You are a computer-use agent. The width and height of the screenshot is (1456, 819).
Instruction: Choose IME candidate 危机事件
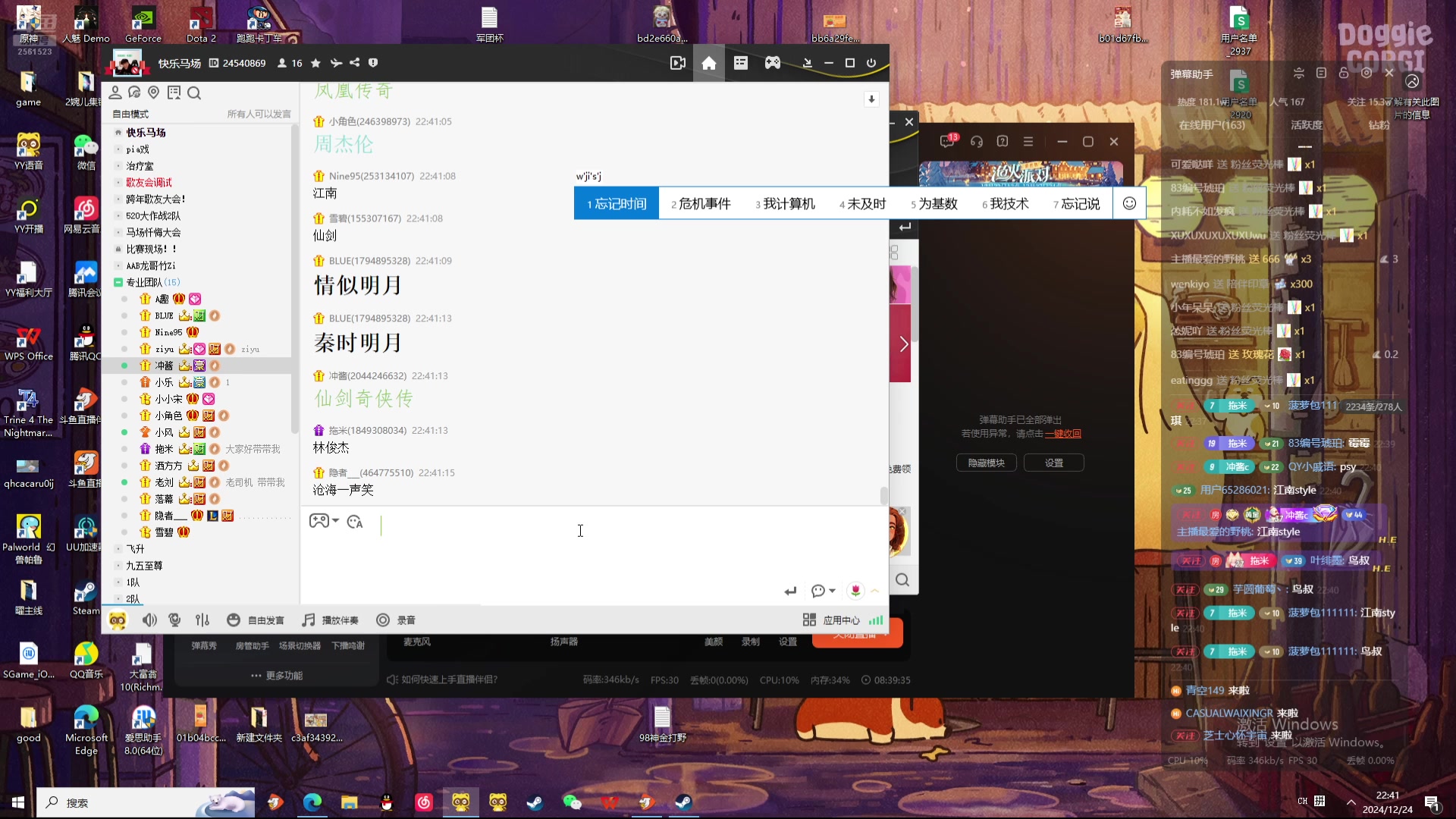click(x=701, y=203)
